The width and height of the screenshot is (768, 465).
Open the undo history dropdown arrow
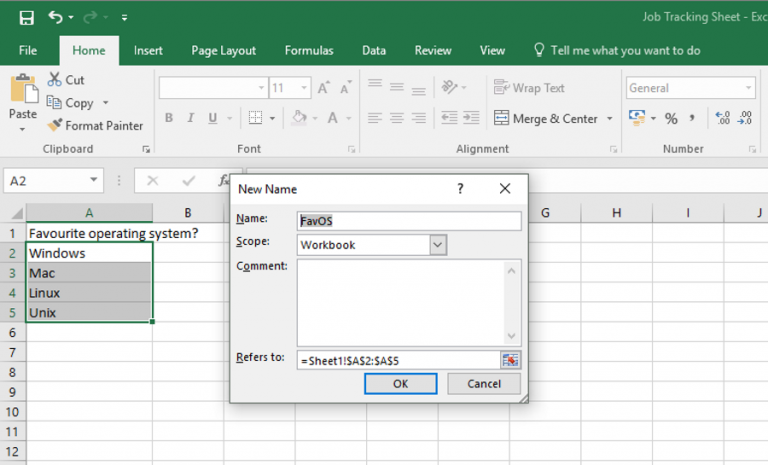click(x=71, y=18)
